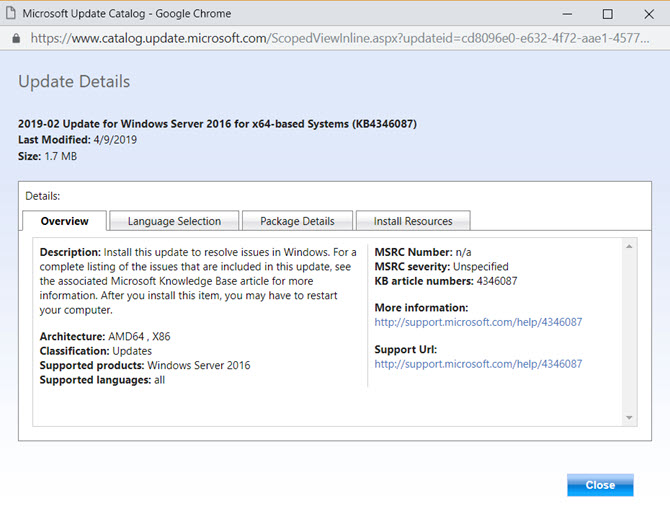
Task: Open the Language Selection tab
Action: coord(173,221)
